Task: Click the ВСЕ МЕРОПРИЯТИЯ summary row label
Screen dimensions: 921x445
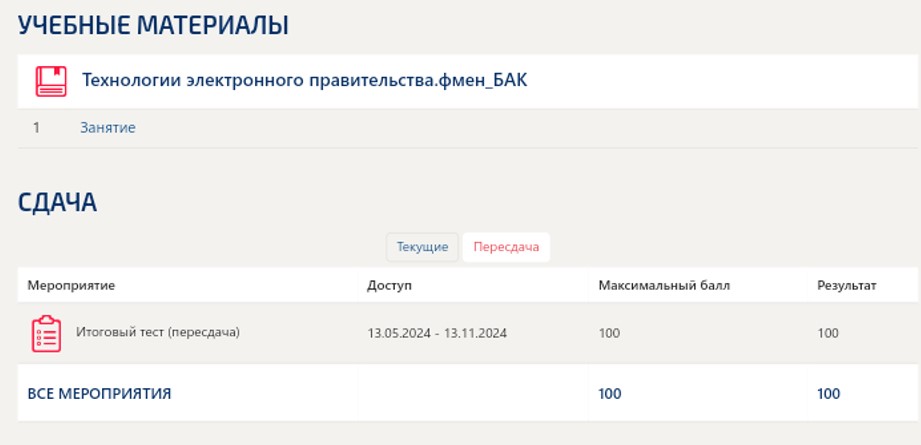Action: pos(99,394)
